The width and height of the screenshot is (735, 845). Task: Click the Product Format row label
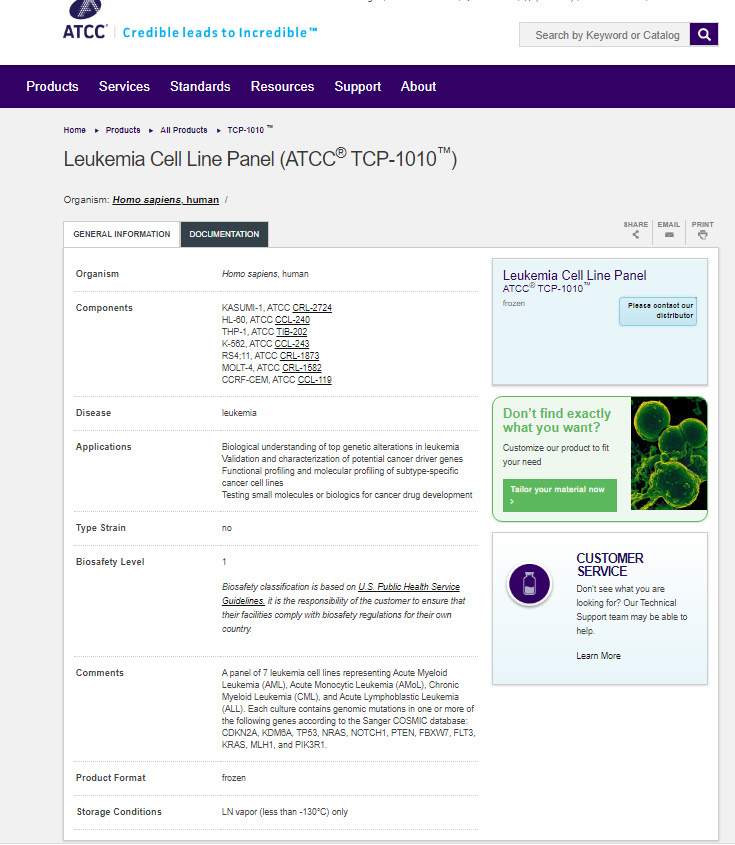click(110, 778)
